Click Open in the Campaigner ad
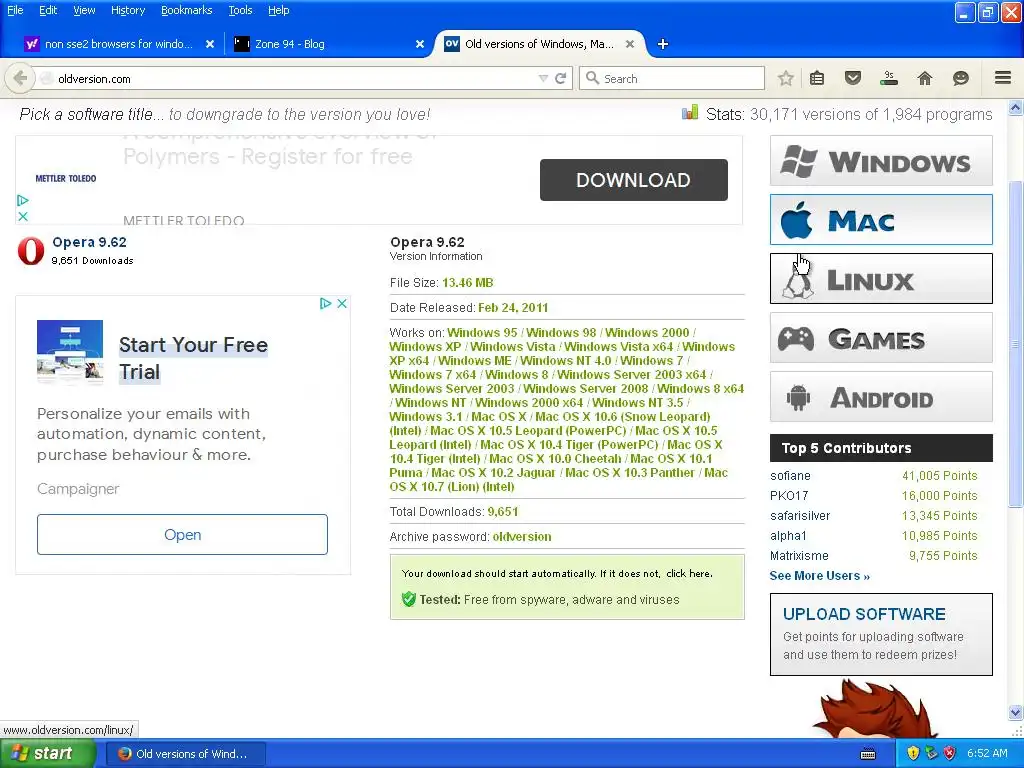Screen dimensions: 1024x768 pyautogui.click(x=182, y=534)
